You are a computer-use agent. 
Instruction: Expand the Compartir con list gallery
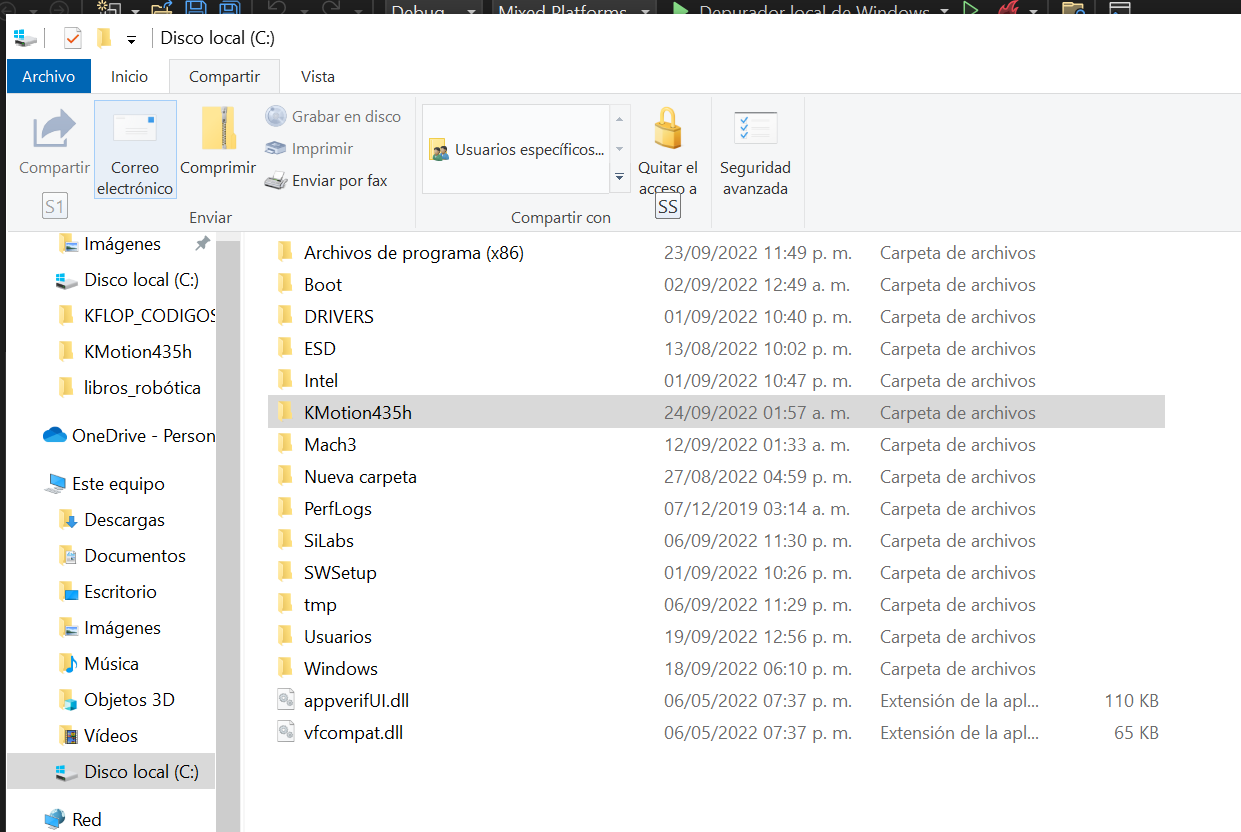619,177
